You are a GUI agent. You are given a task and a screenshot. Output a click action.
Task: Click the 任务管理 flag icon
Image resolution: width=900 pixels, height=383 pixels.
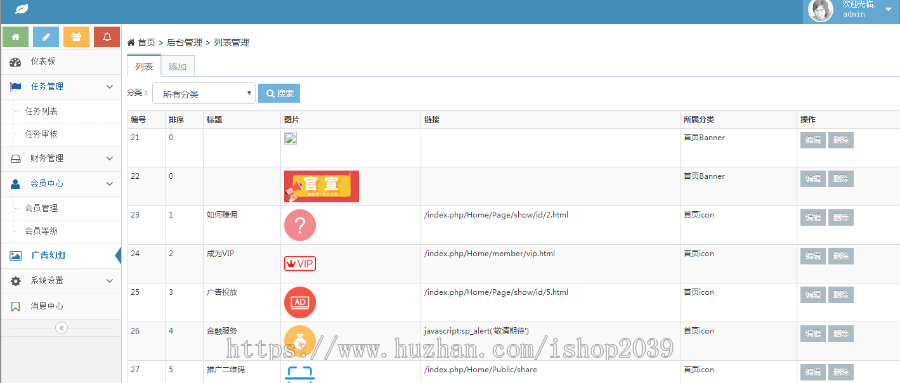(x=15, y=87)
